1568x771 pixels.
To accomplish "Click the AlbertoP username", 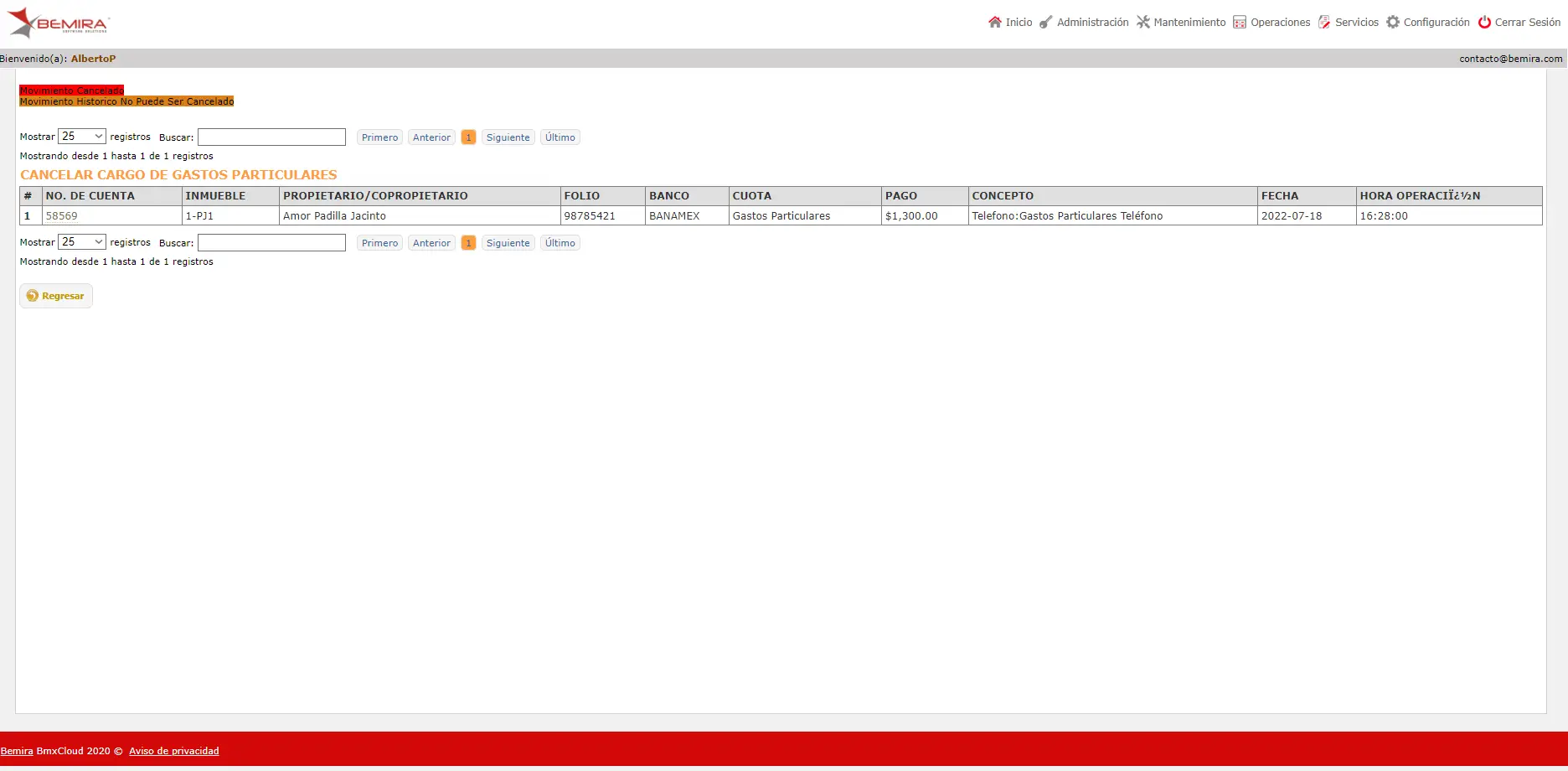I will [x=93, y=59].
